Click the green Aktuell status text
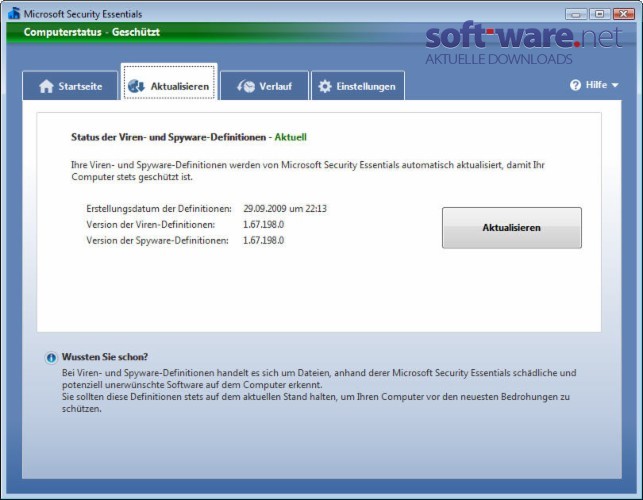Screen dimensions: 643x500 pos(290,137)
